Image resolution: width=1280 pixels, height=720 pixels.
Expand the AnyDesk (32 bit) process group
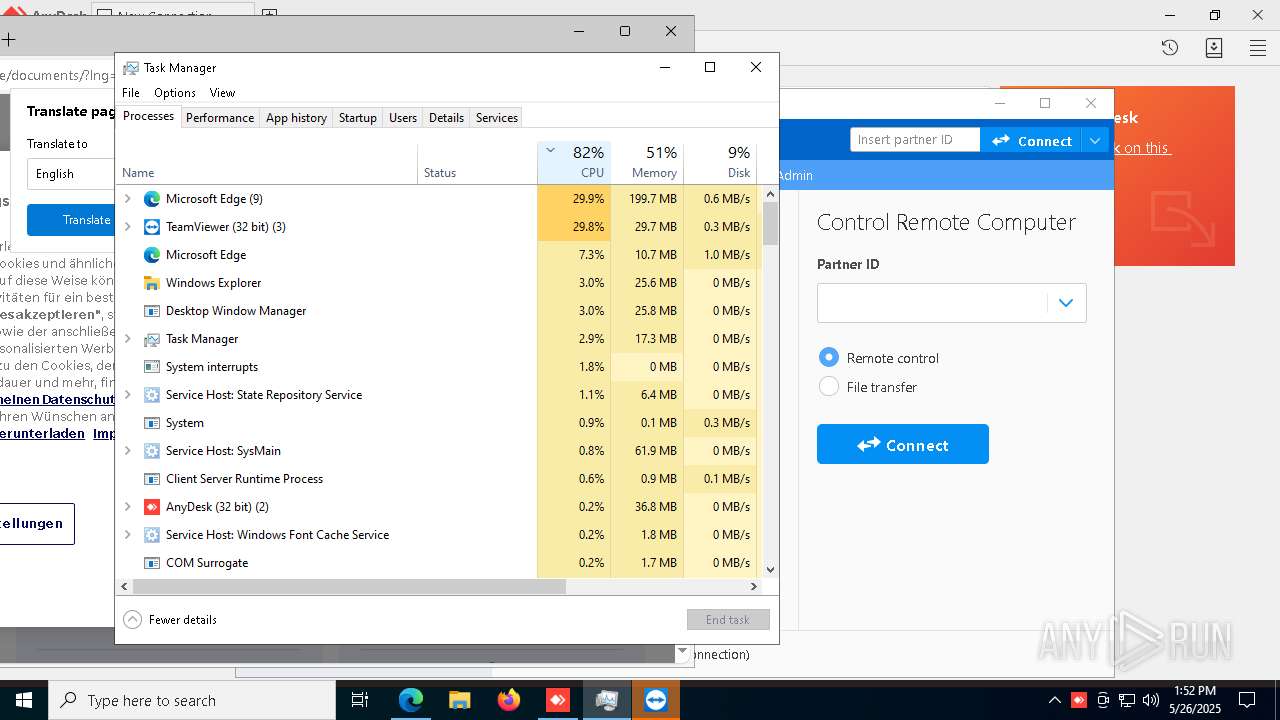pos(127,507)
